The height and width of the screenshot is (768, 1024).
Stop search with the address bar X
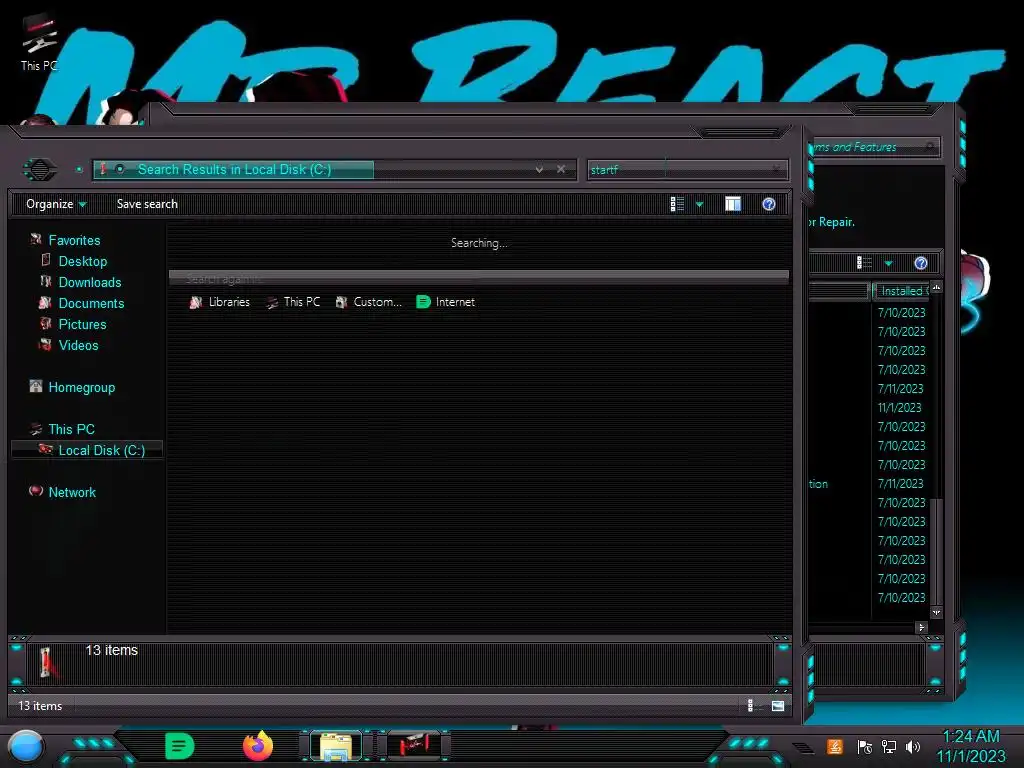[561, 169]
